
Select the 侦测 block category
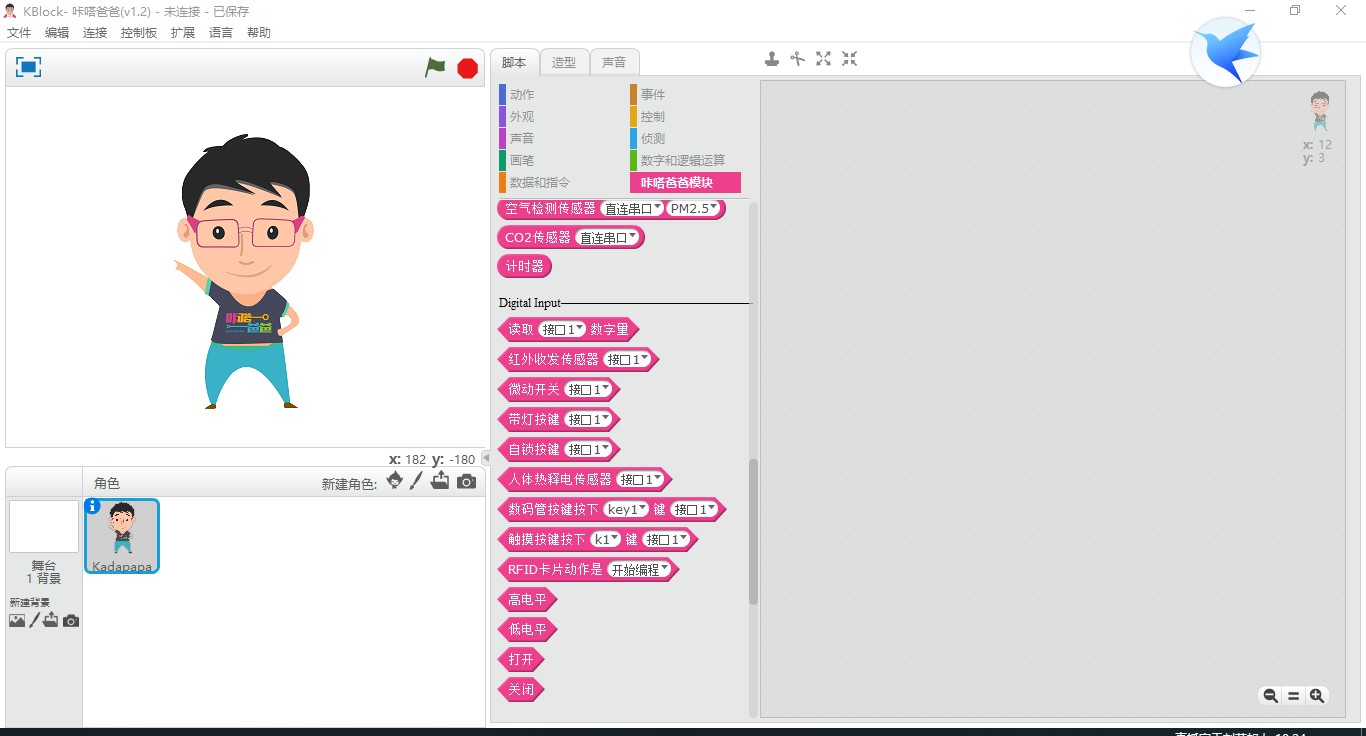pos(652,138)
